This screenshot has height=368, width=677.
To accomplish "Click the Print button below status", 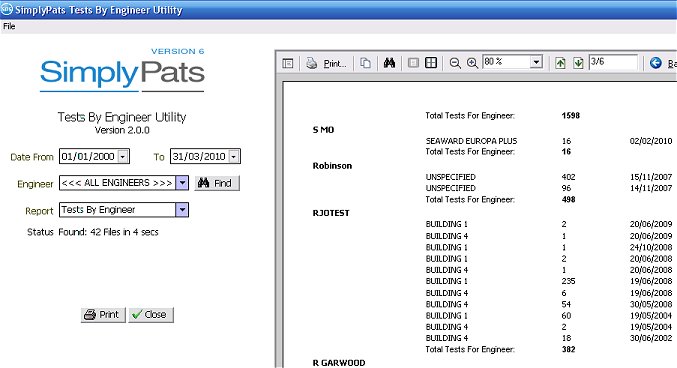I will pos(103,315).
